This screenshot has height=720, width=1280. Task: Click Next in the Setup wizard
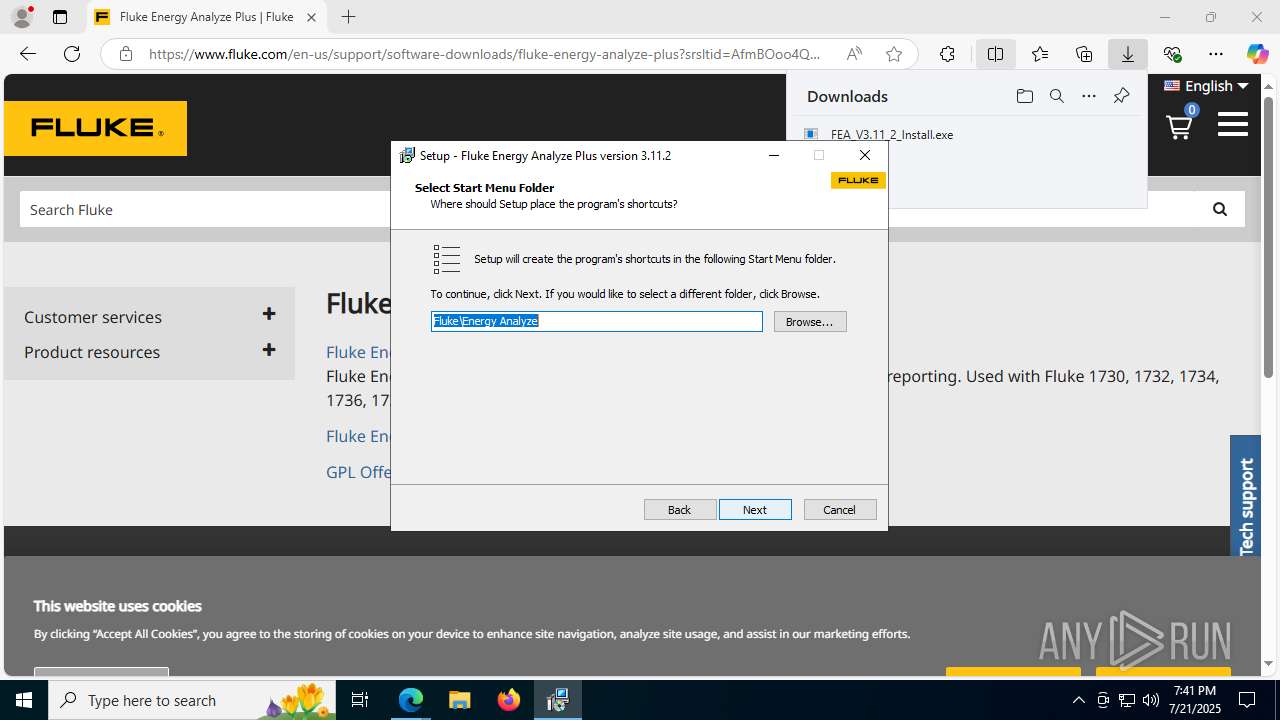pos(755,510)
